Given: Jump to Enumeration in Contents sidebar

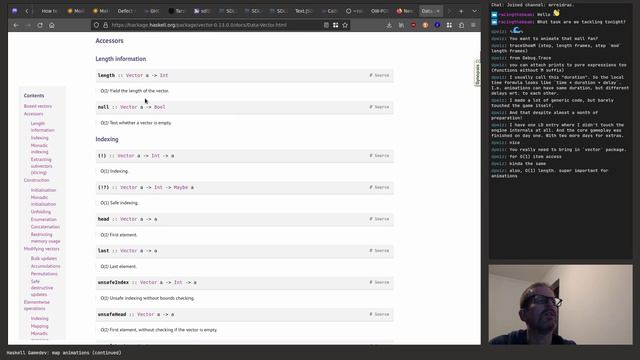Looking at the screenshot, I should 44,220.
